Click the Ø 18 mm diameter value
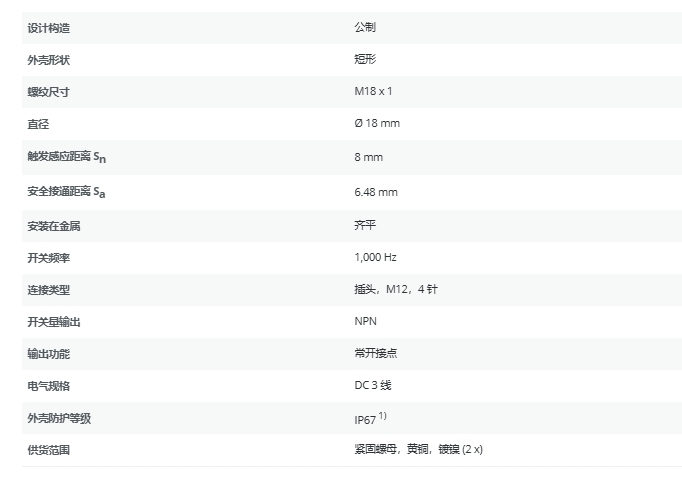 point(377,124)
